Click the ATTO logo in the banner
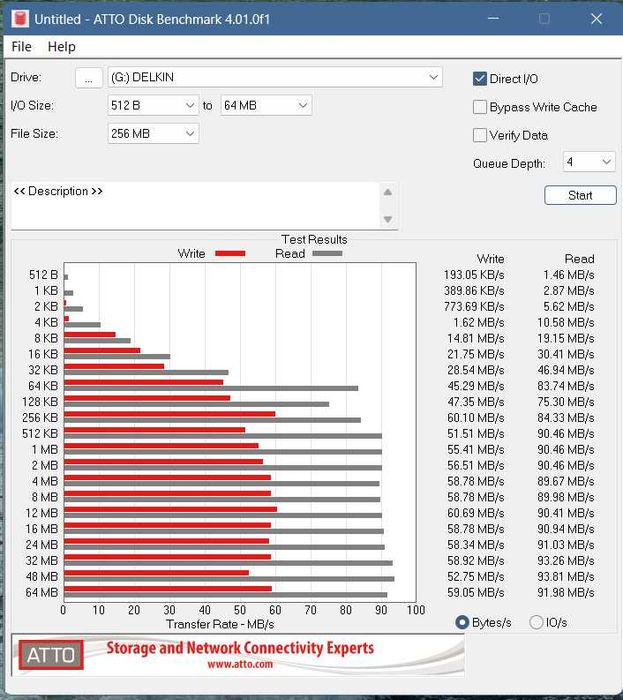This screenshot has width=623, height=700. [x=51, y=655]
